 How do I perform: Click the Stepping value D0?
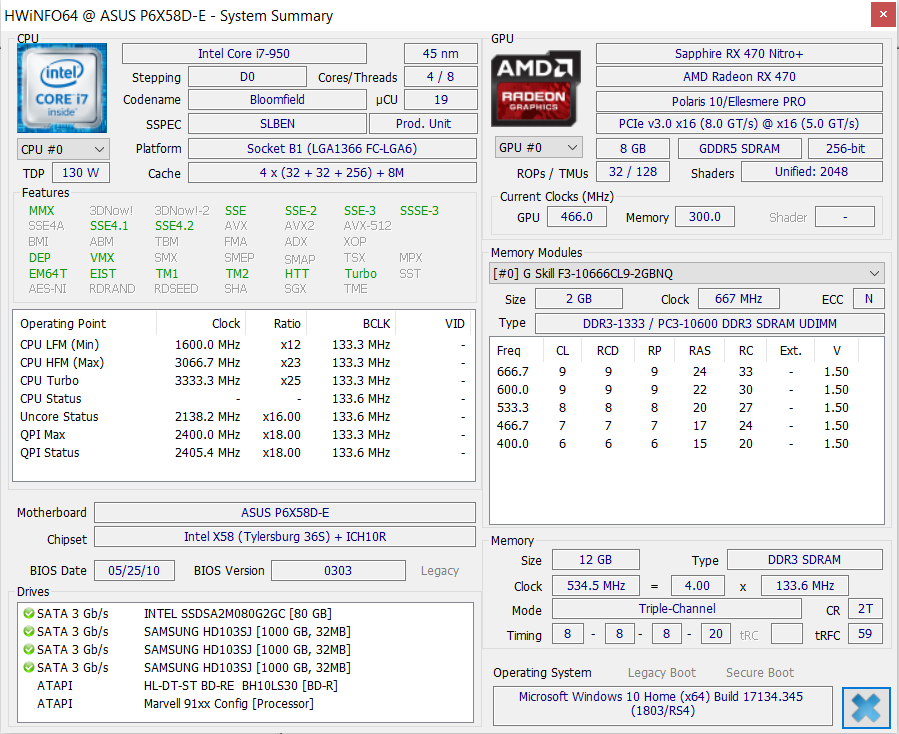(x=247, y=77)
